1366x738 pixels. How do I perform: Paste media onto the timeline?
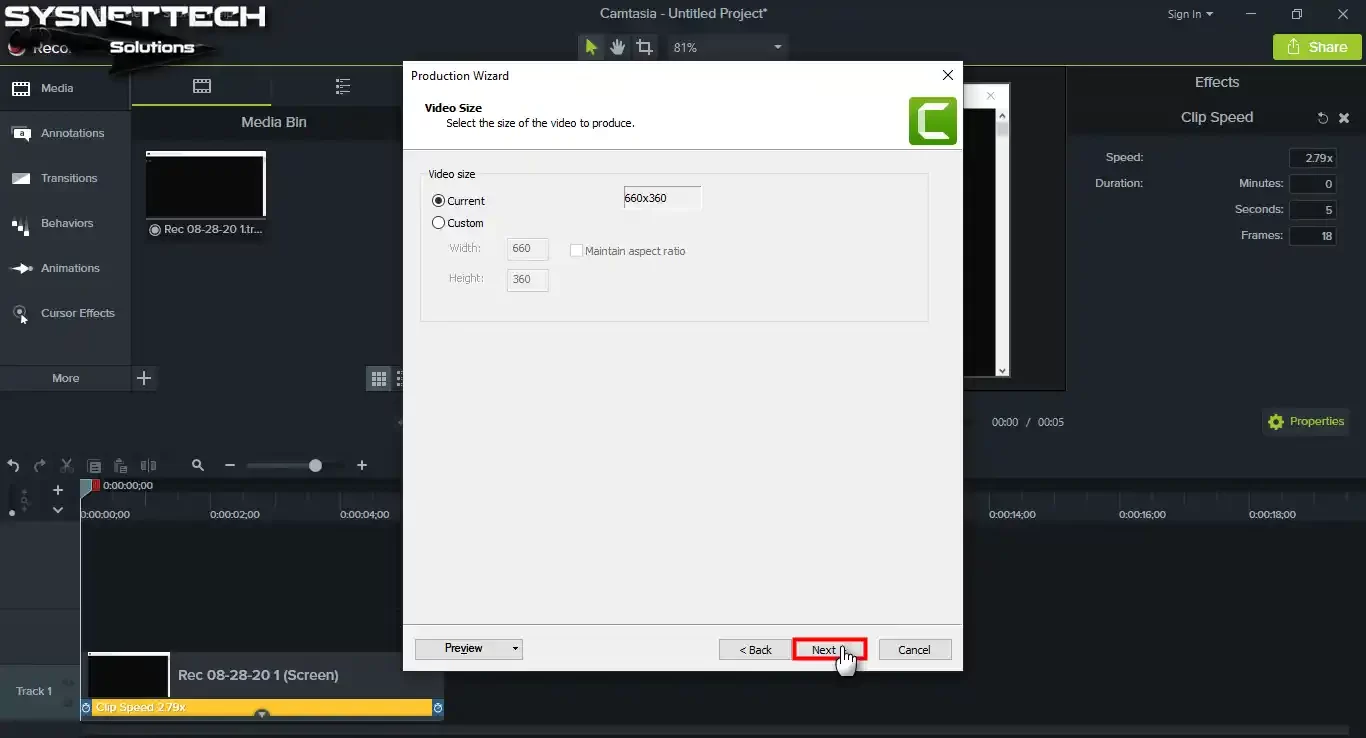(x=121, y=465)
